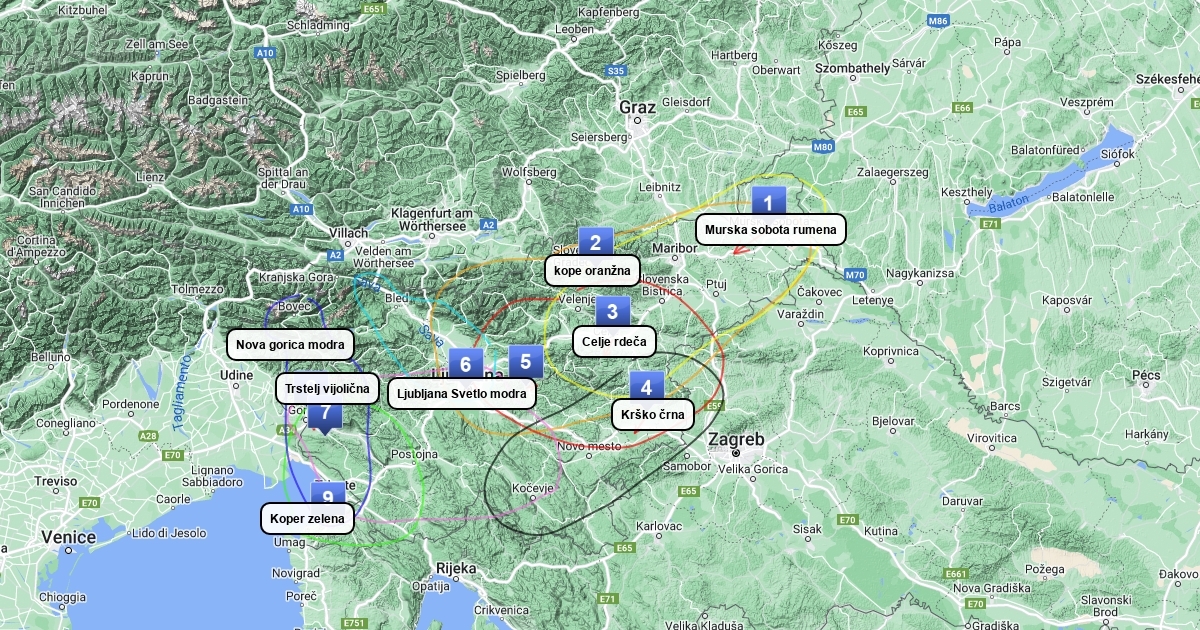Select the Venice city label
Viewport: 1200px width, 630px height.
tap(69, 537)
